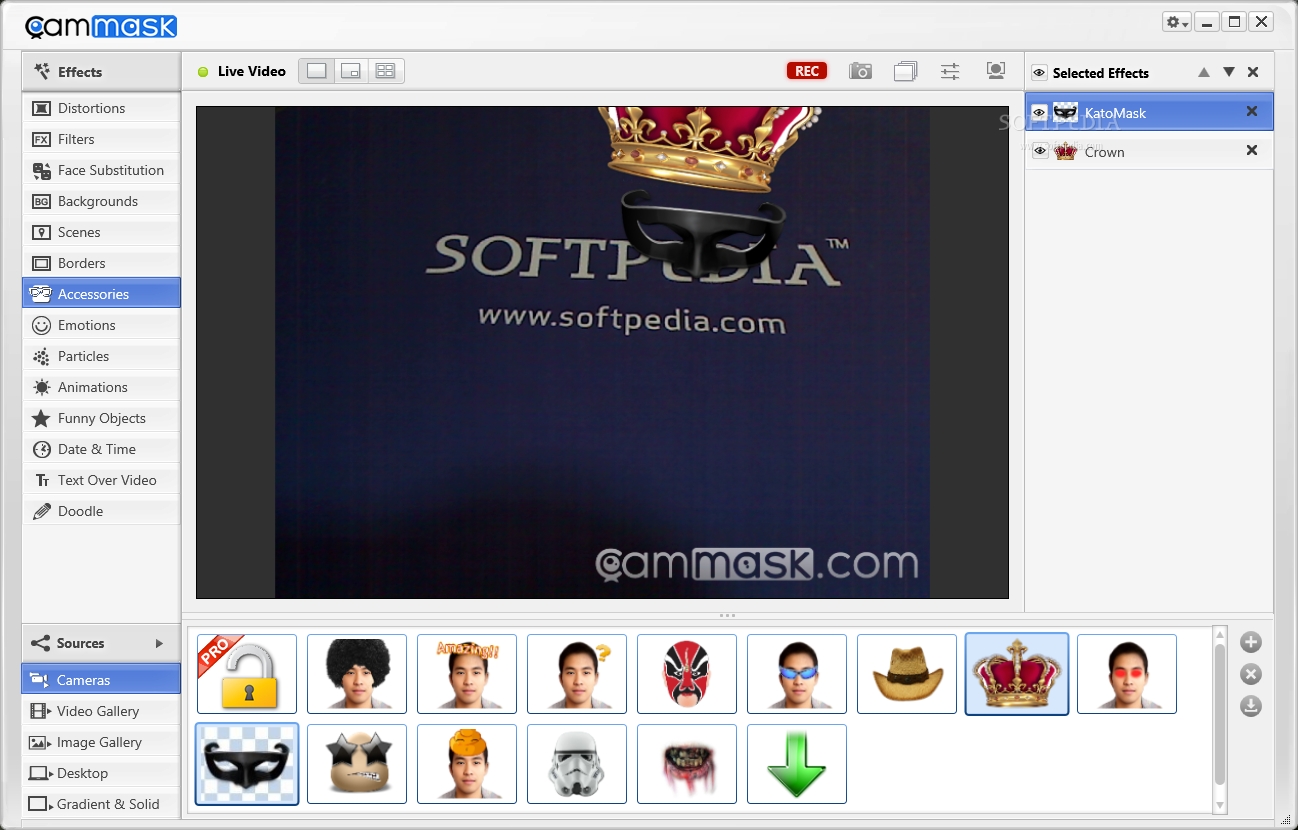The width and height of the screenshot is (1298, 830).
Task: Select the Crown effect row
Action: [1149, 151]
